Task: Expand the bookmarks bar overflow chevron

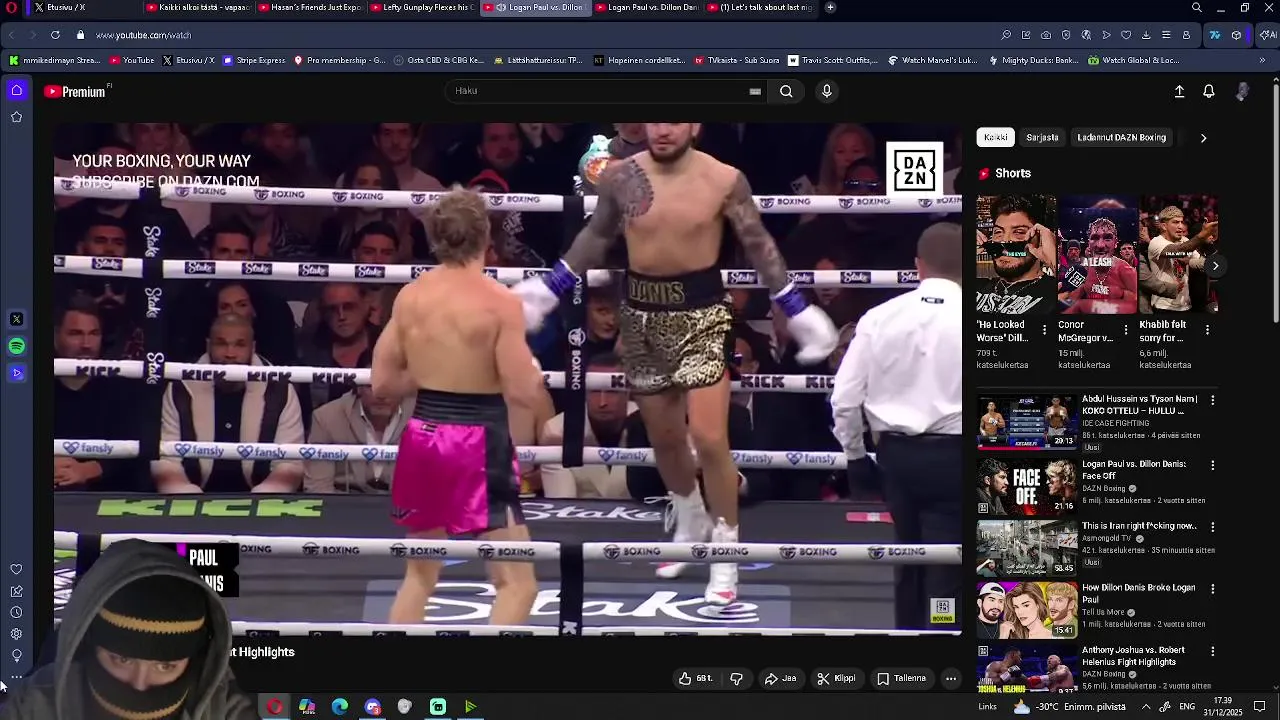Action: coord(1262,61)
